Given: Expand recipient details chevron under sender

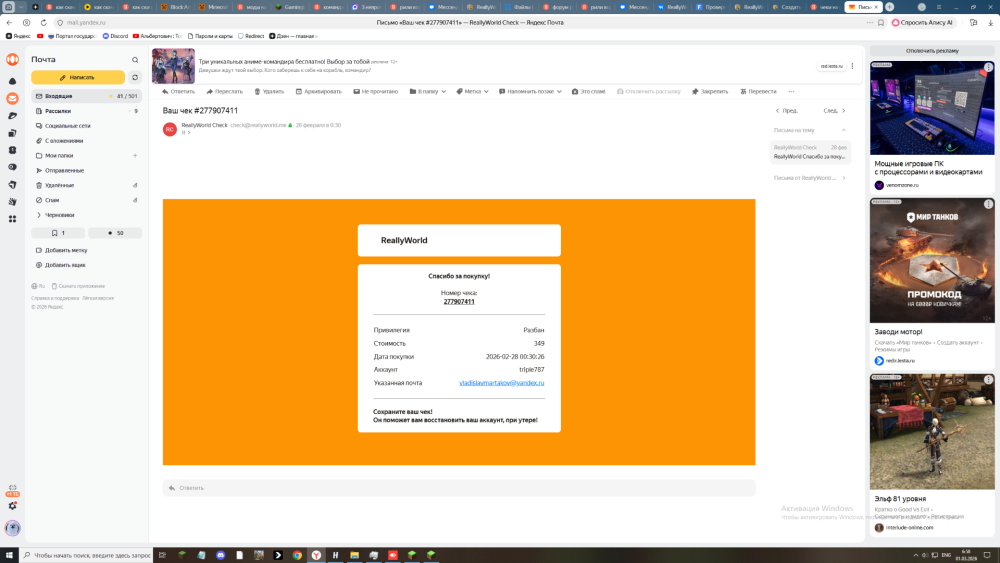Looking at the screenshot, I should pos(189,133).
